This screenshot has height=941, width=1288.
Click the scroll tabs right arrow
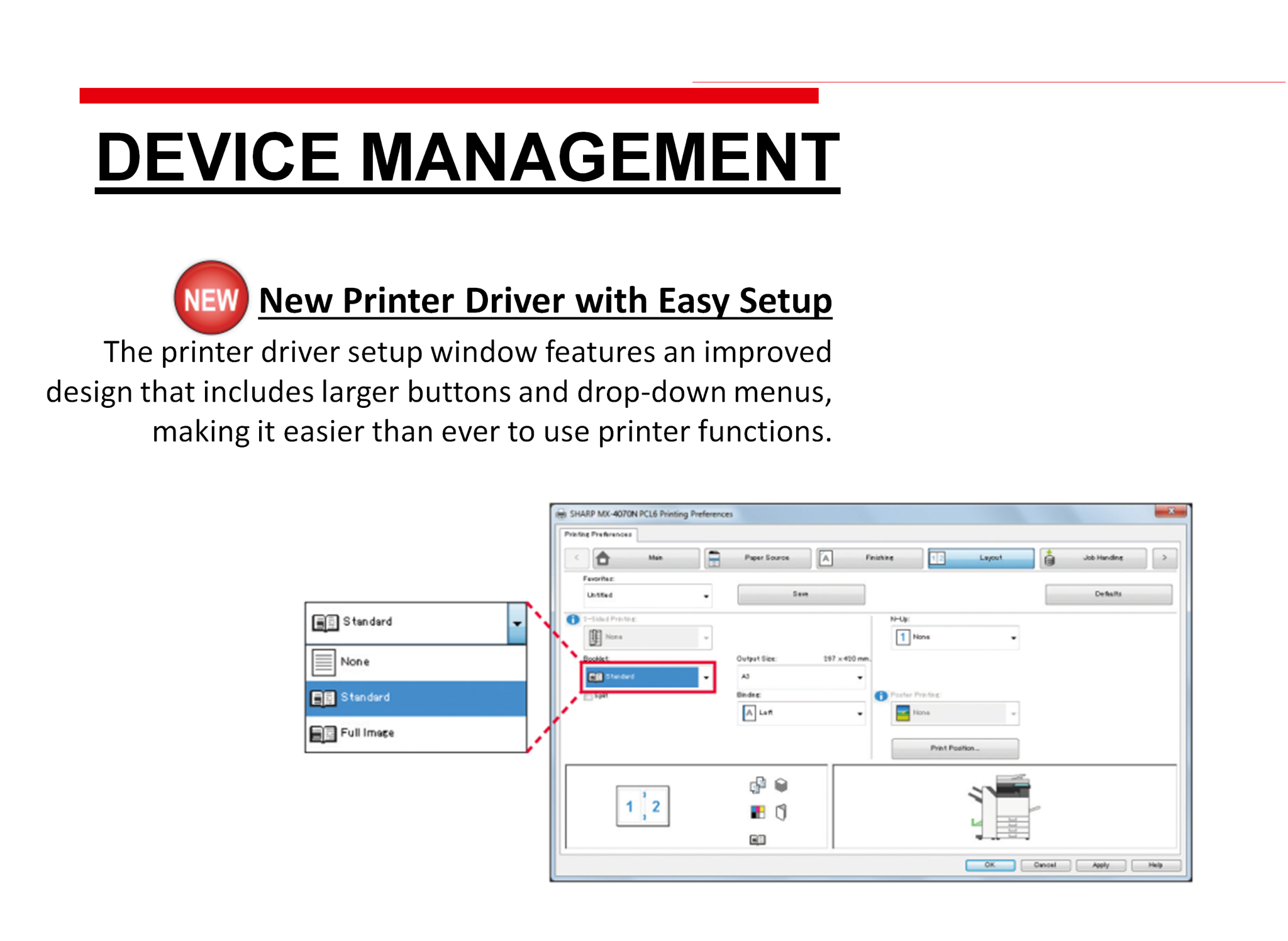click(x=1164, y=558)
